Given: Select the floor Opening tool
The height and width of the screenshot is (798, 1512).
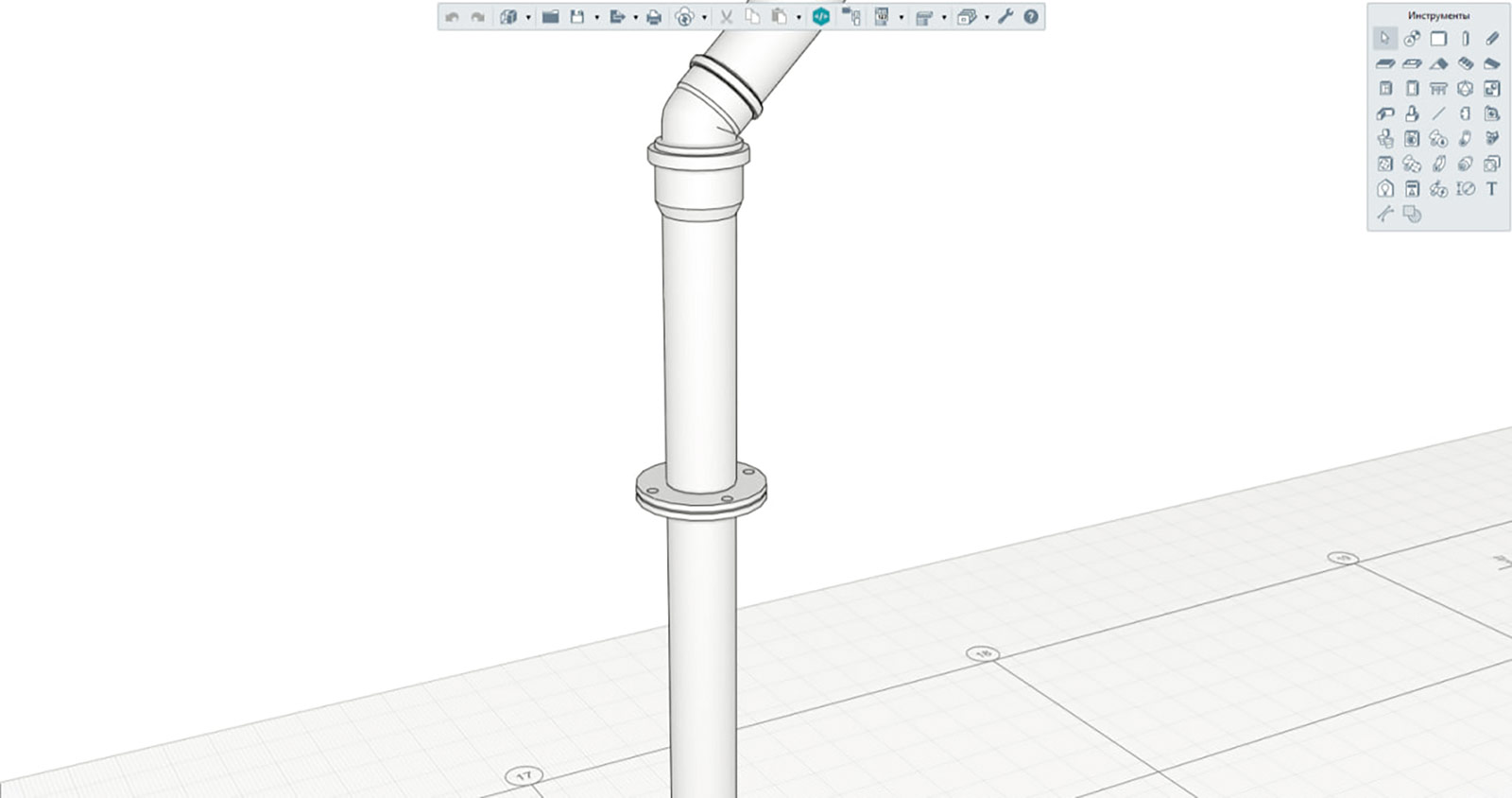Looking at the screenshot, I should [1412, 64].
